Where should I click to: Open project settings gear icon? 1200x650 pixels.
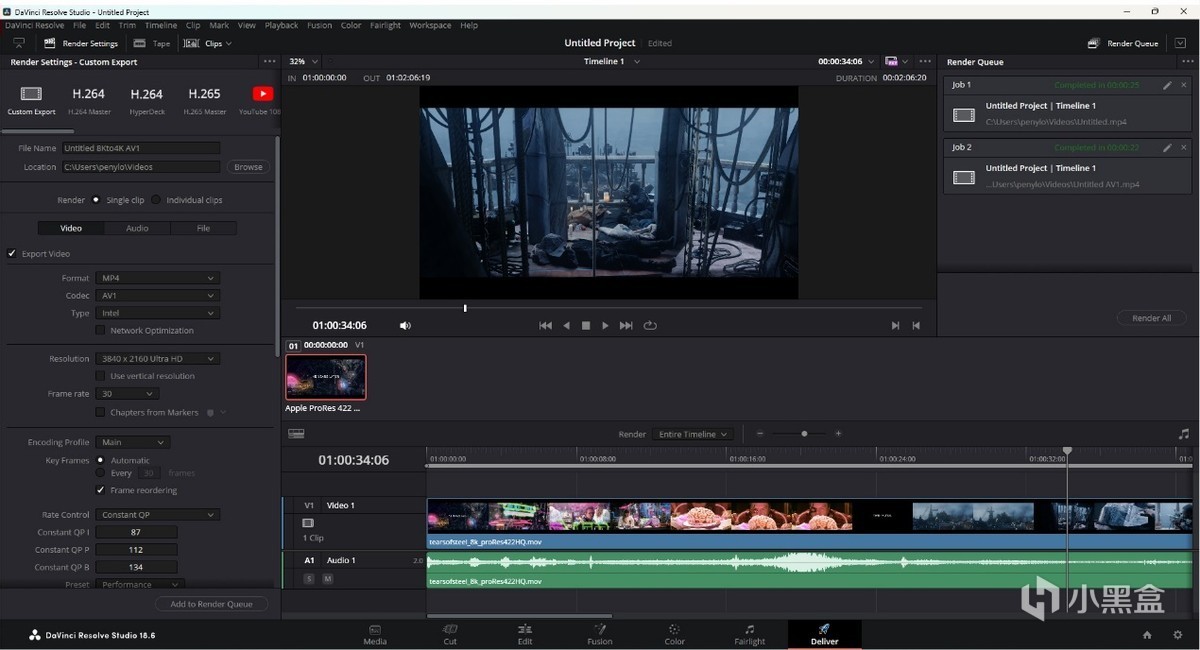1177,635
